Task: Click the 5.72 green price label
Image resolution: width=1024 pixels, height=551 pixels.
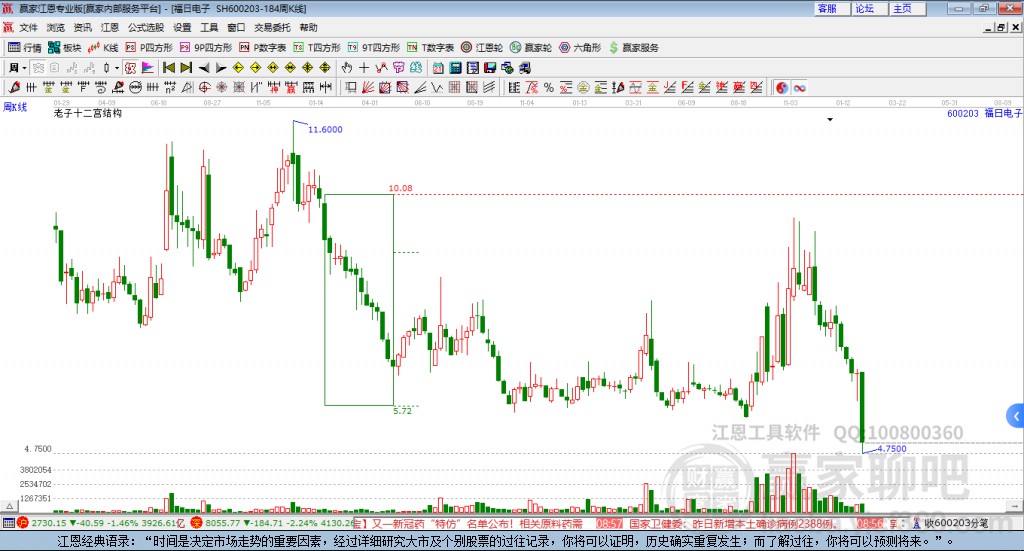Action: 402,411
